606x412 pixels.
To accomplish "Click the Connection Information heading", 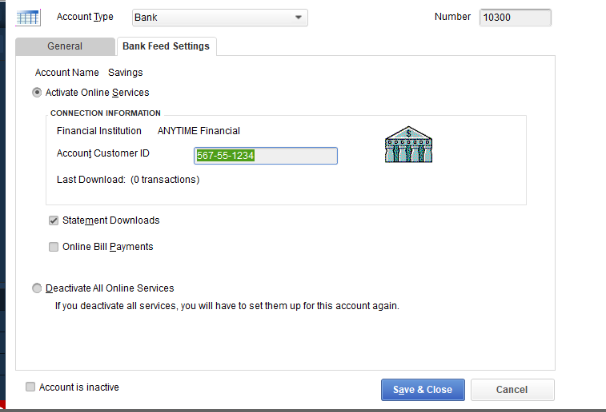I will 105,113.
